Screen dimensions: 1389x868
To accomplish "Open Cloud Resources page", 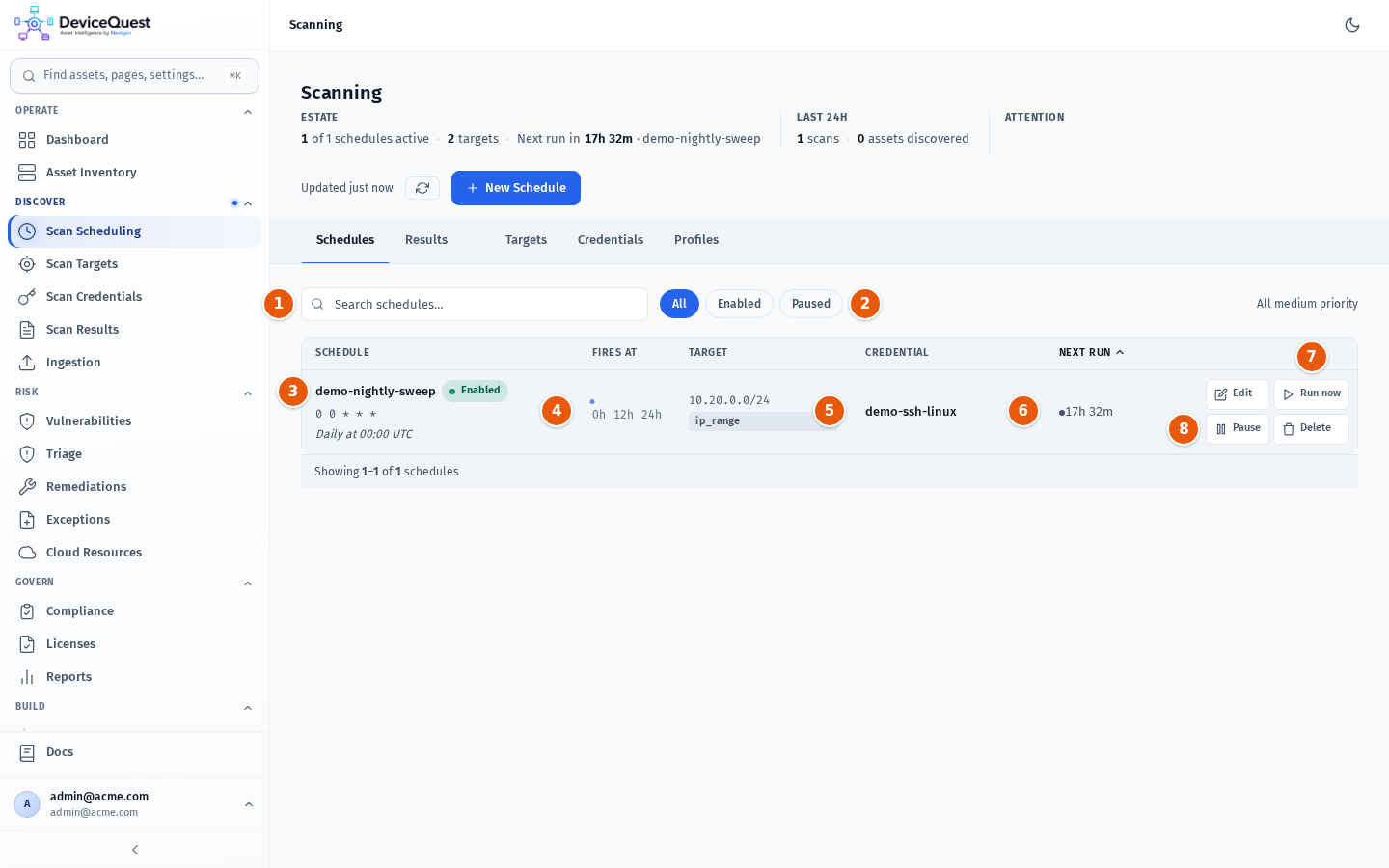I will click(135, 553).
